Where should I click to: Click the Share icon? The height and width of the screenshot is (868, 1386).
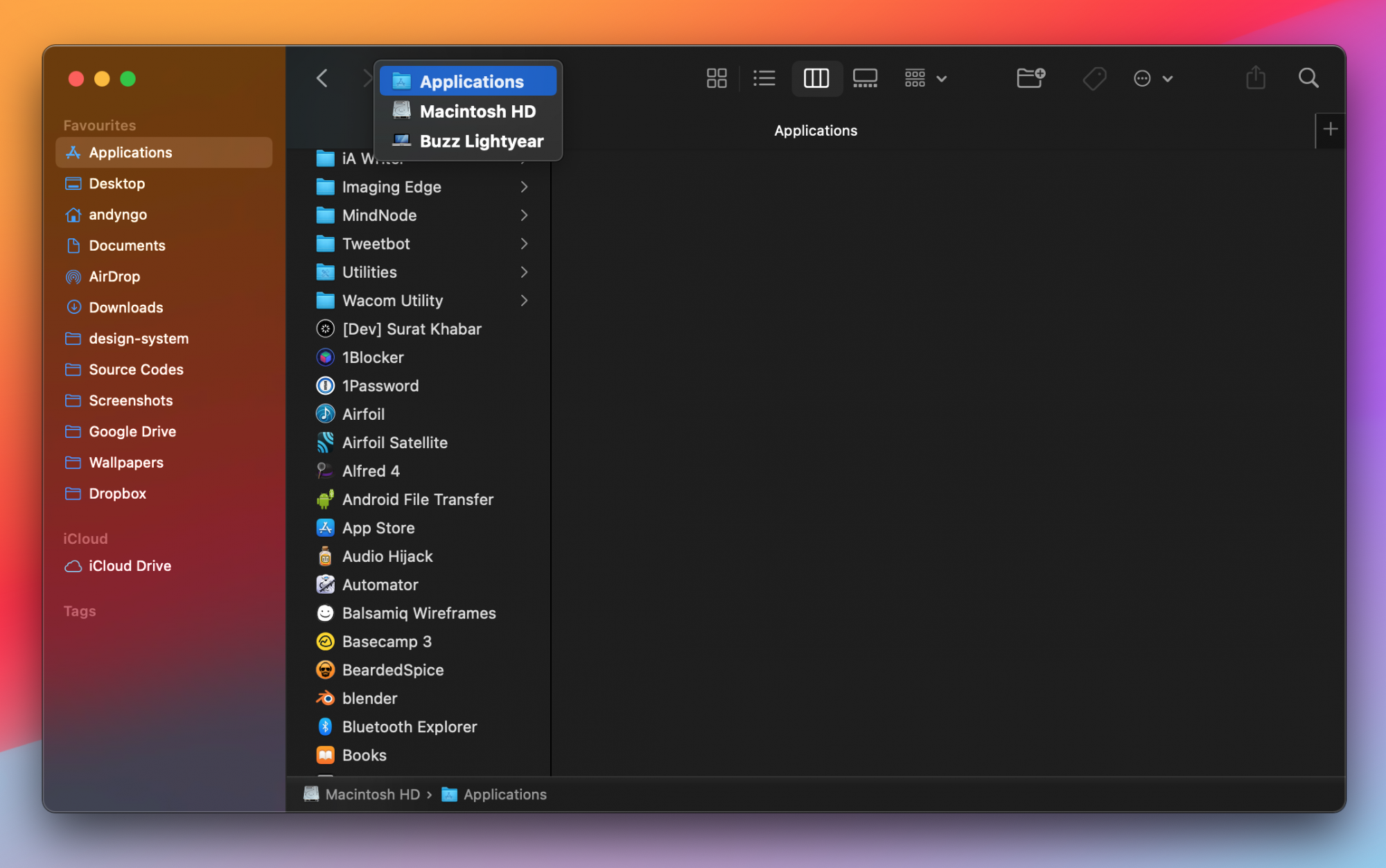(x=1256, y=78)
